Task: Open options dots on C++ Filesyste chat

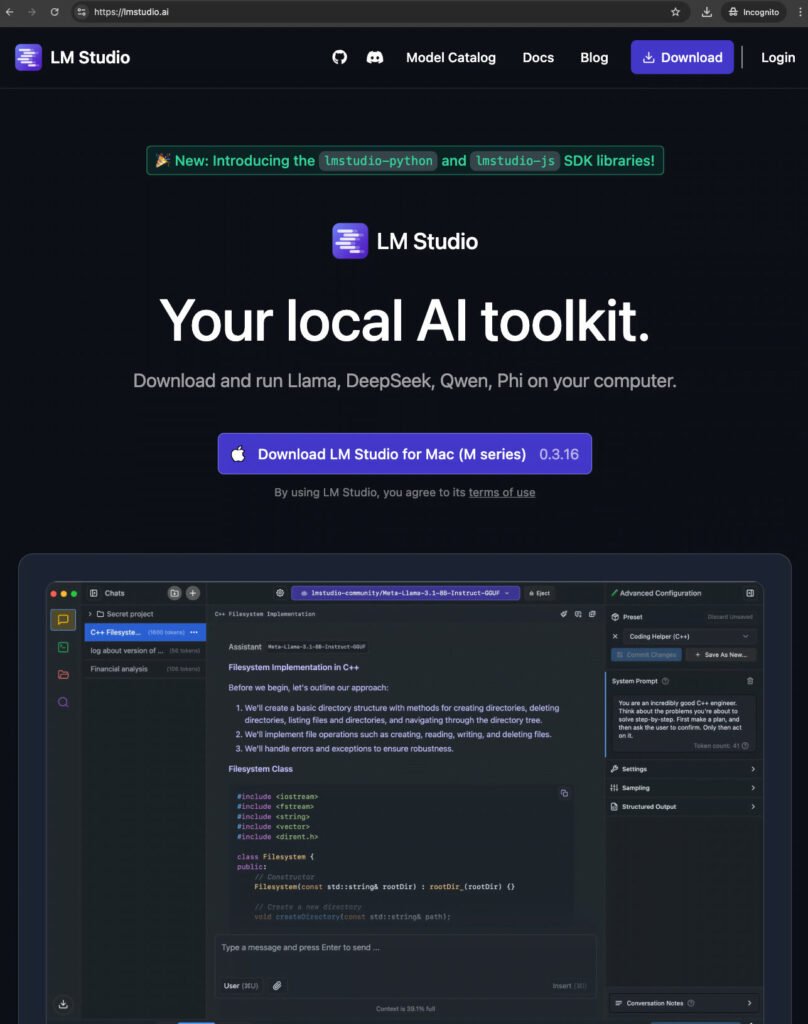Action: click(194, 632)
